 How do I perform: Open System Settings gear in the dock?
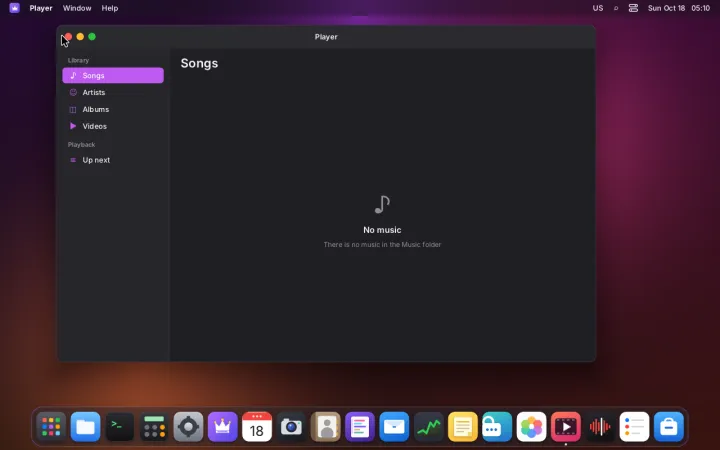click(188, 427)
